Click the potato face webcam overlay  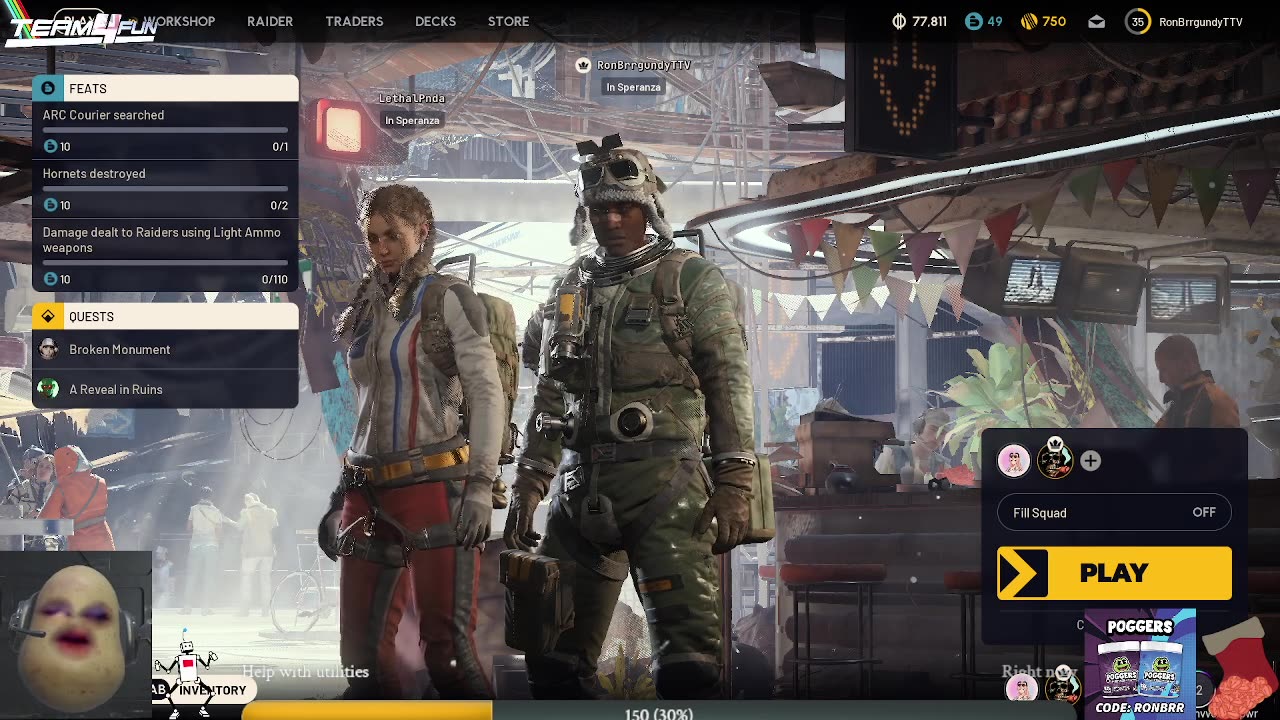74,635
